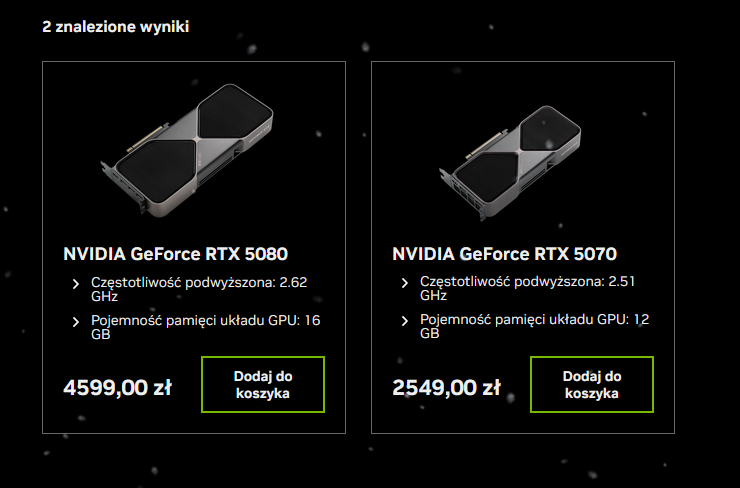Add the RTX 5080 to cart

point(262,384)
